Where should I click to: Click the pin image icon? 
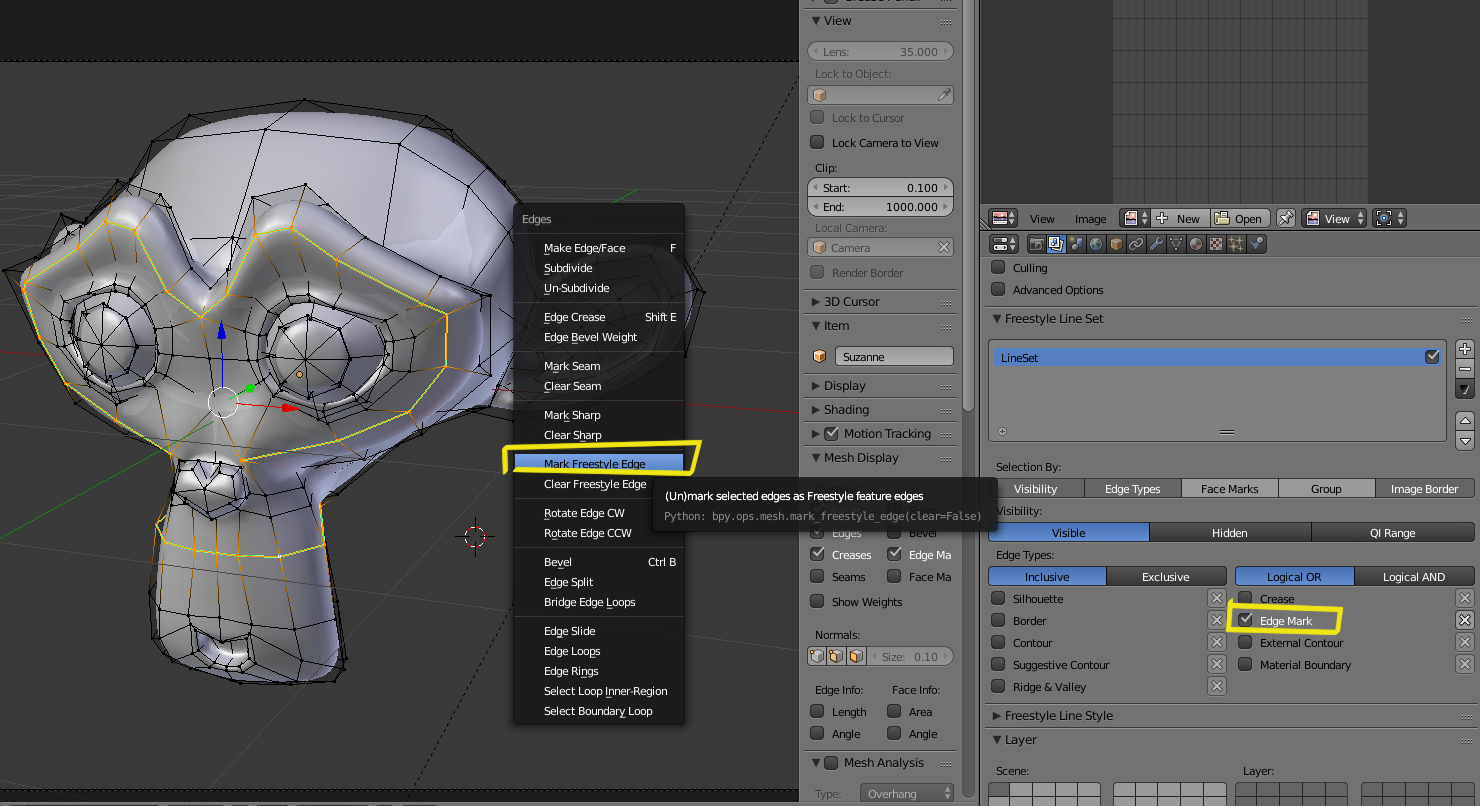(x=1286, y=219)
